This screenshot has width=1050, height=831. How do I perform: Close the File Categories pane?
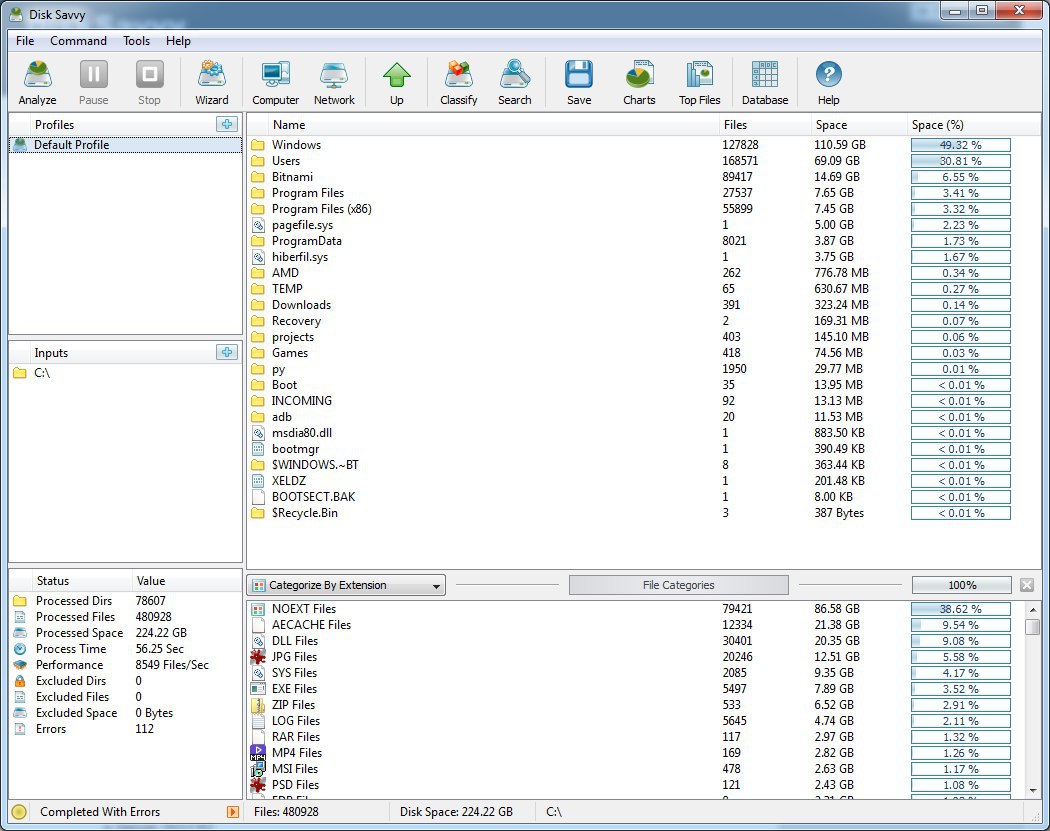1027,585
